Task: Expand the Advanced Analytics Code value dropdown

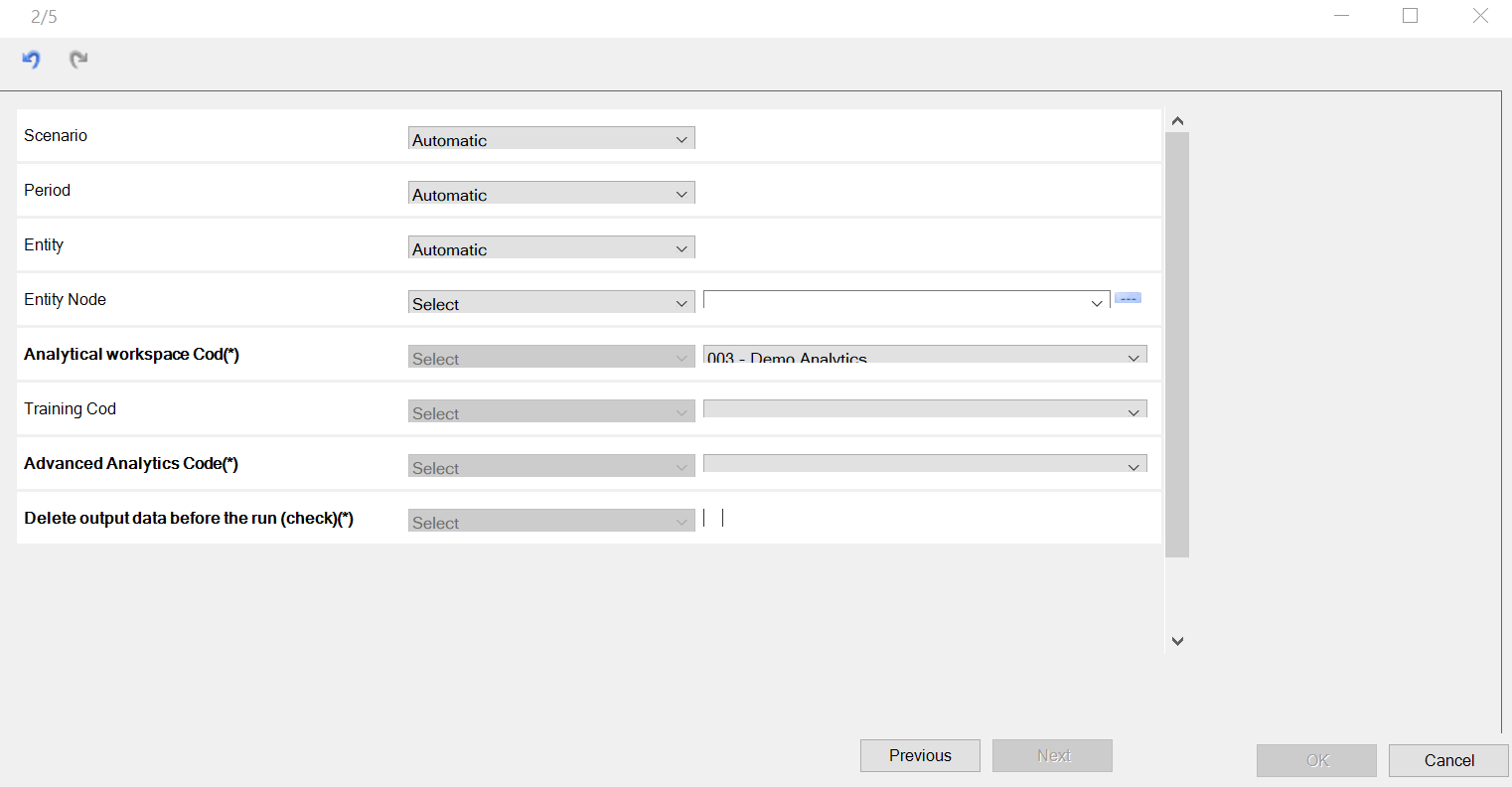Action: [x=925, y=464]
